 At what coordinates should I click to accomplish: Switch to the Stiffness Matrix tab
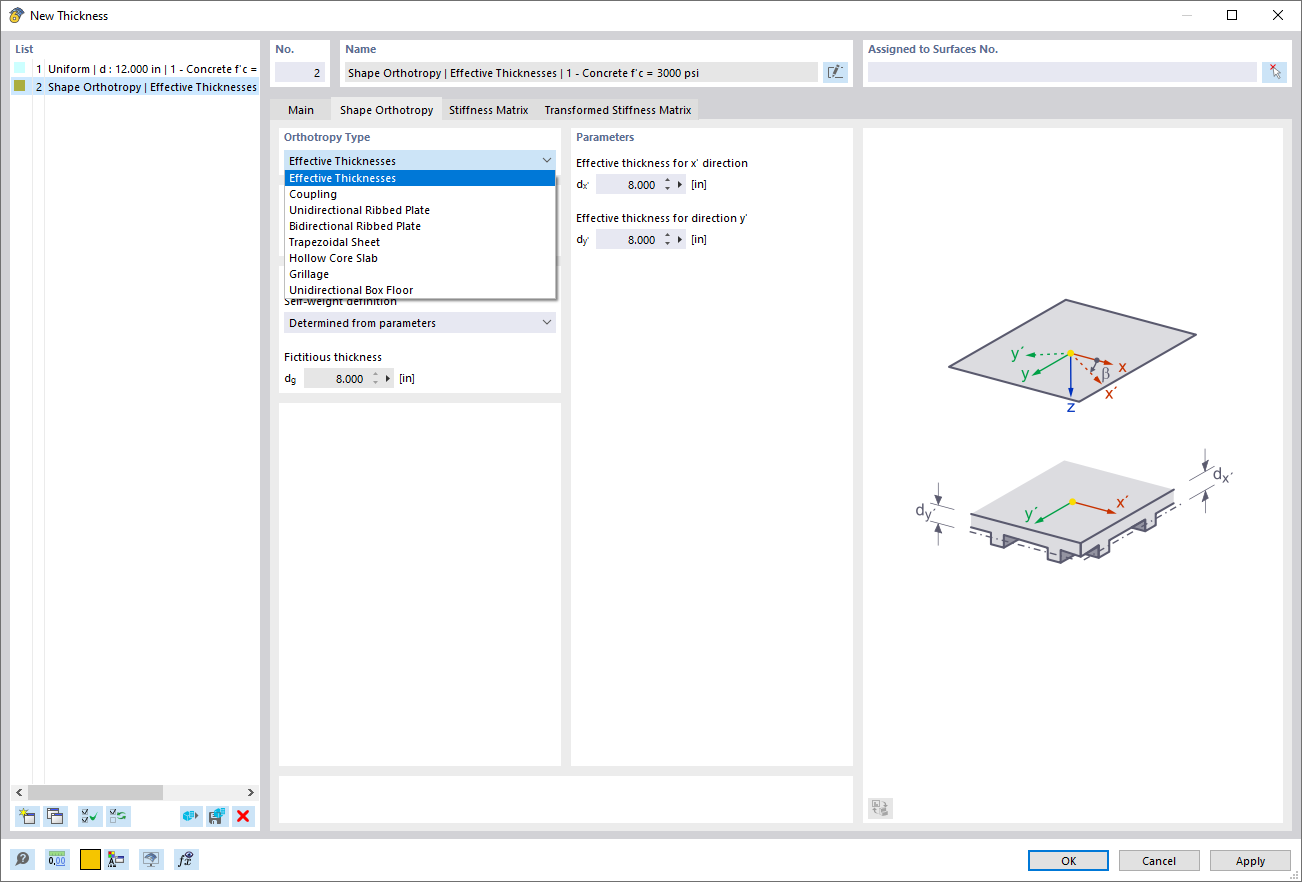488,110
